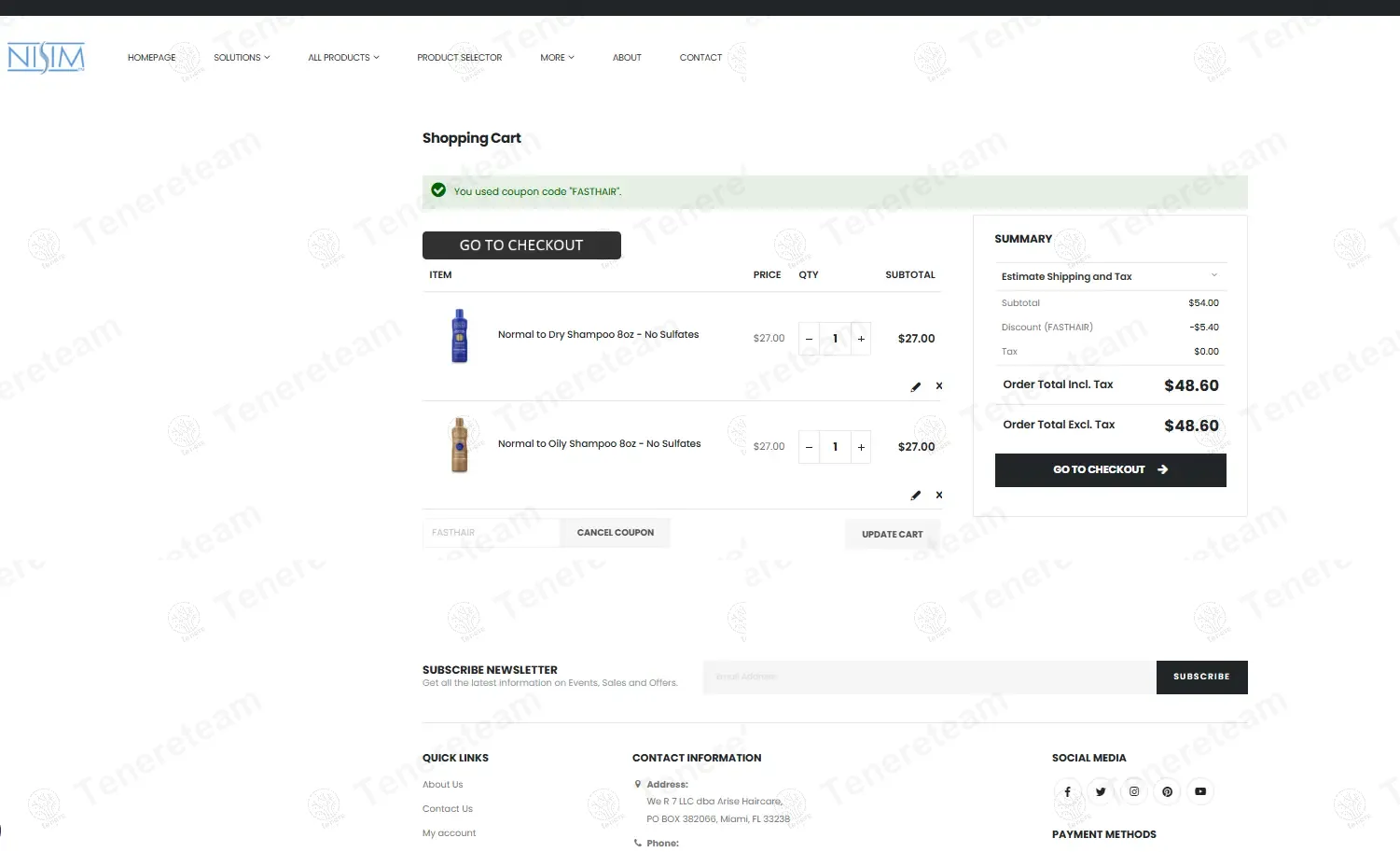Increase quantity of Normal to Oily Shampoo

861,447
